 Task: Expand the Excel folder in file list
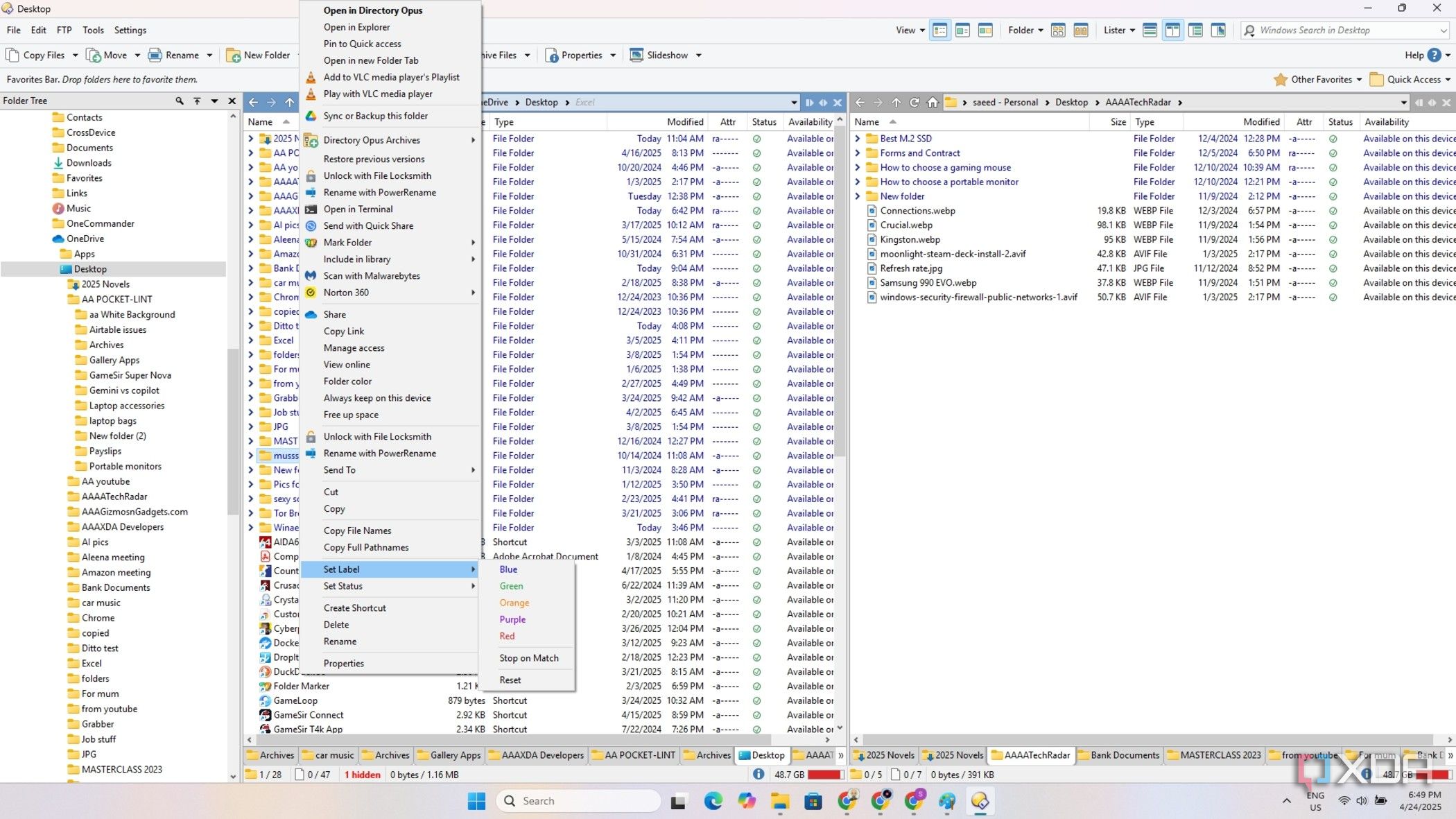[x=251, y=340]
